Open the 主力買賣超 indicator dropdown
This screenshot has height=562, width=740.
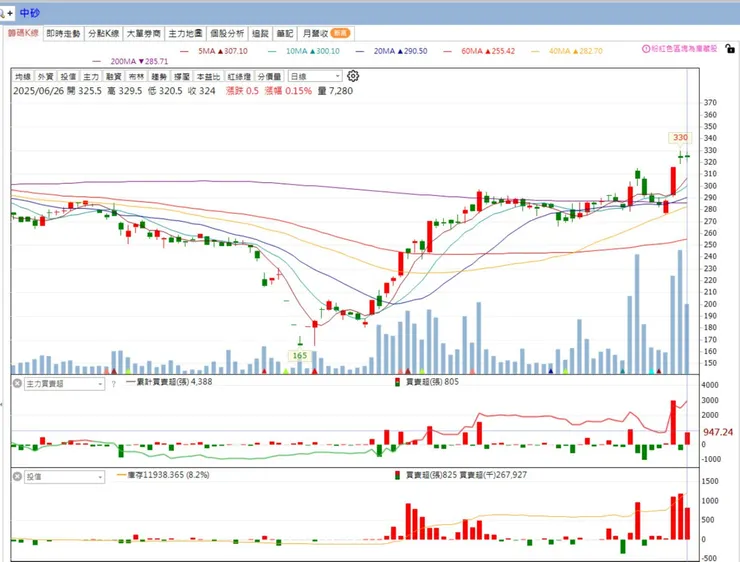click(64, 384)
